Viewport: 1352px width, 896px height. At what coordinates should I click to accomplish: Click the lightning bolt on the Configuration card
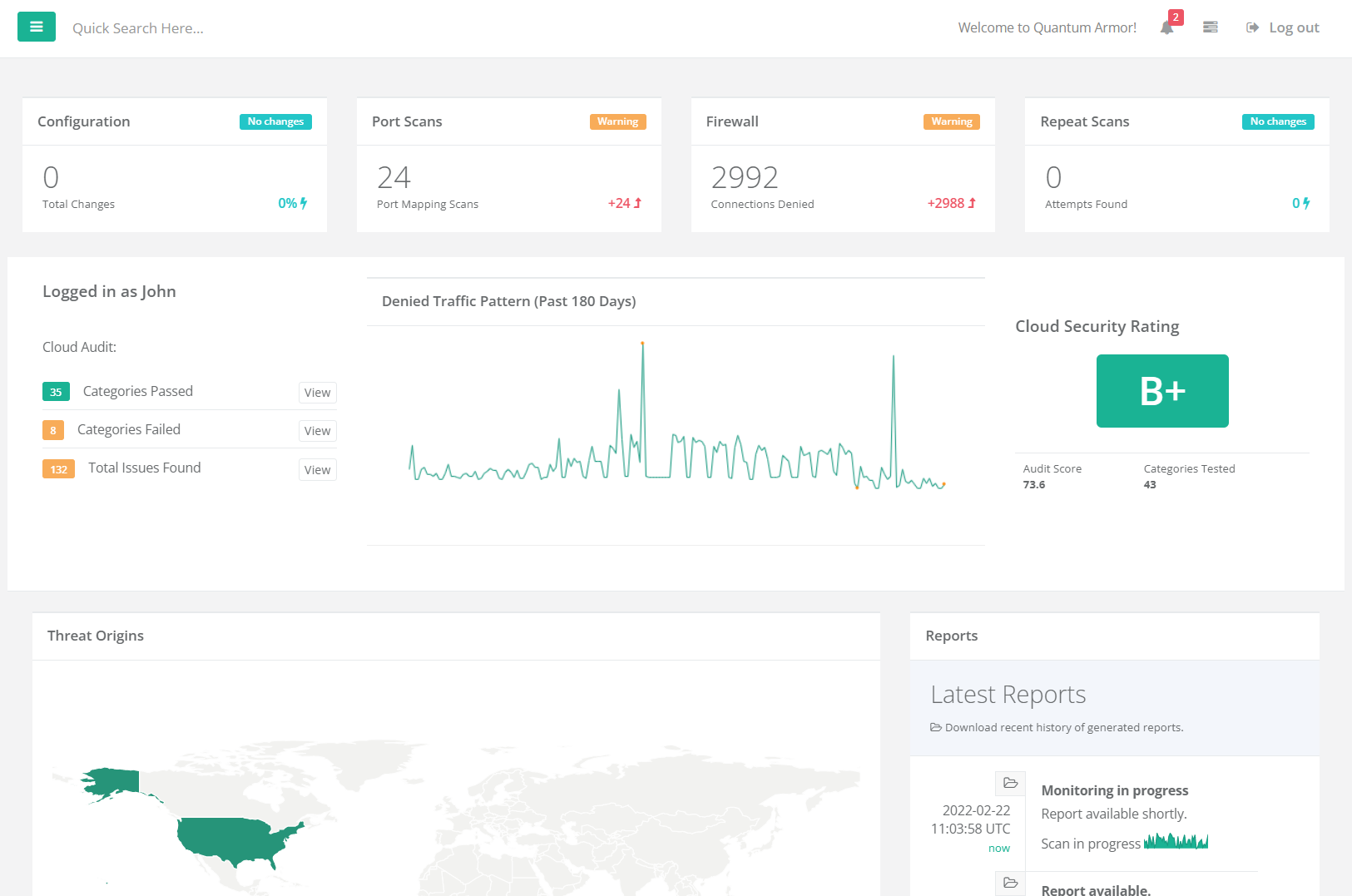(x=305, y=202)
